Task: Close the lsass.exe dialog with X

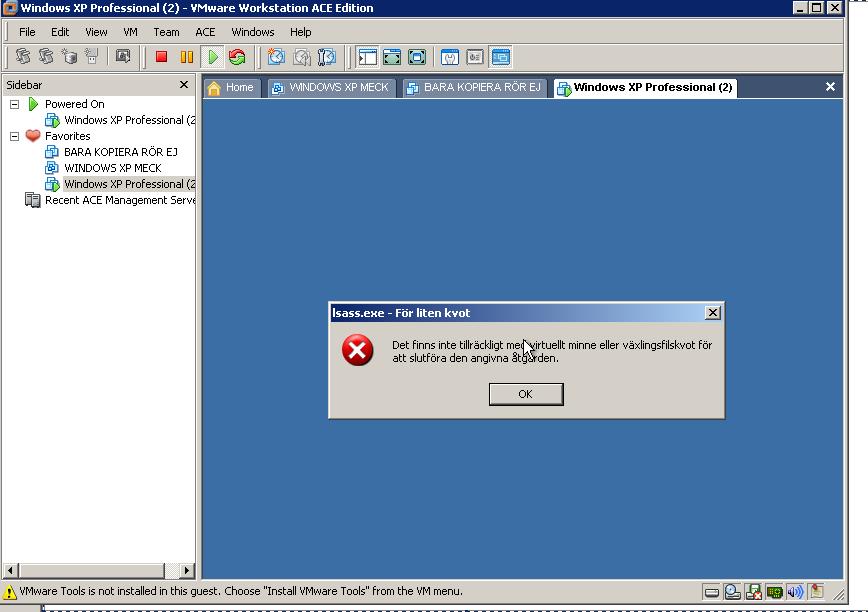Action: click(712, 313)
